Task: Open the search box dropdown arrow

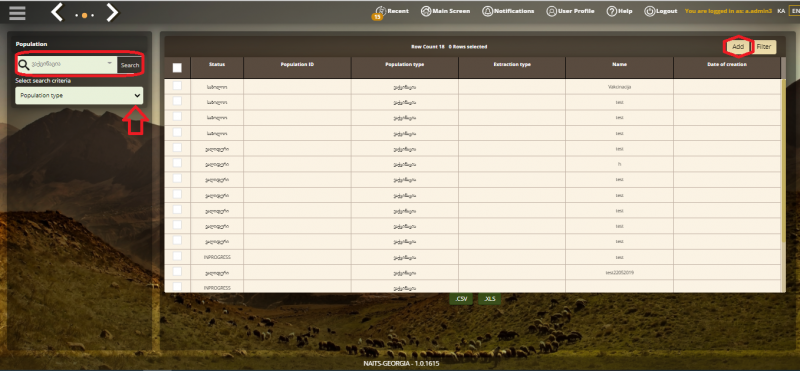Action: (x=110, y=63)
